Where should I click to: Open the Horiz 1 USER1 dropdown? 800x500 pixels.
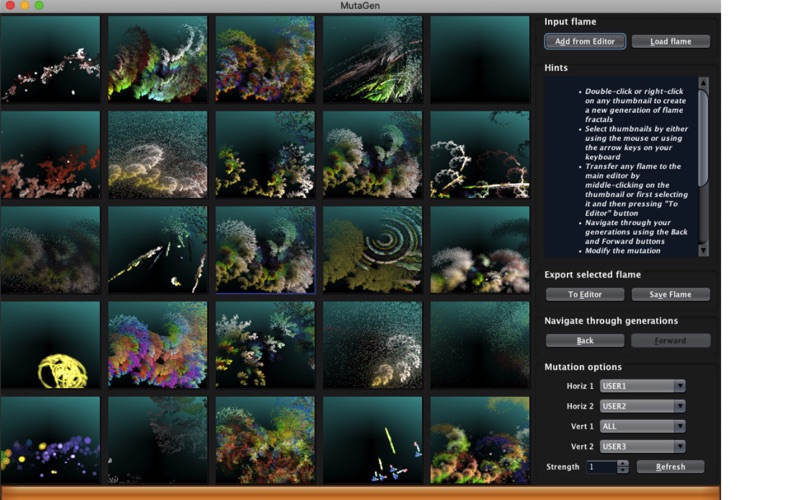click(642, 386)
